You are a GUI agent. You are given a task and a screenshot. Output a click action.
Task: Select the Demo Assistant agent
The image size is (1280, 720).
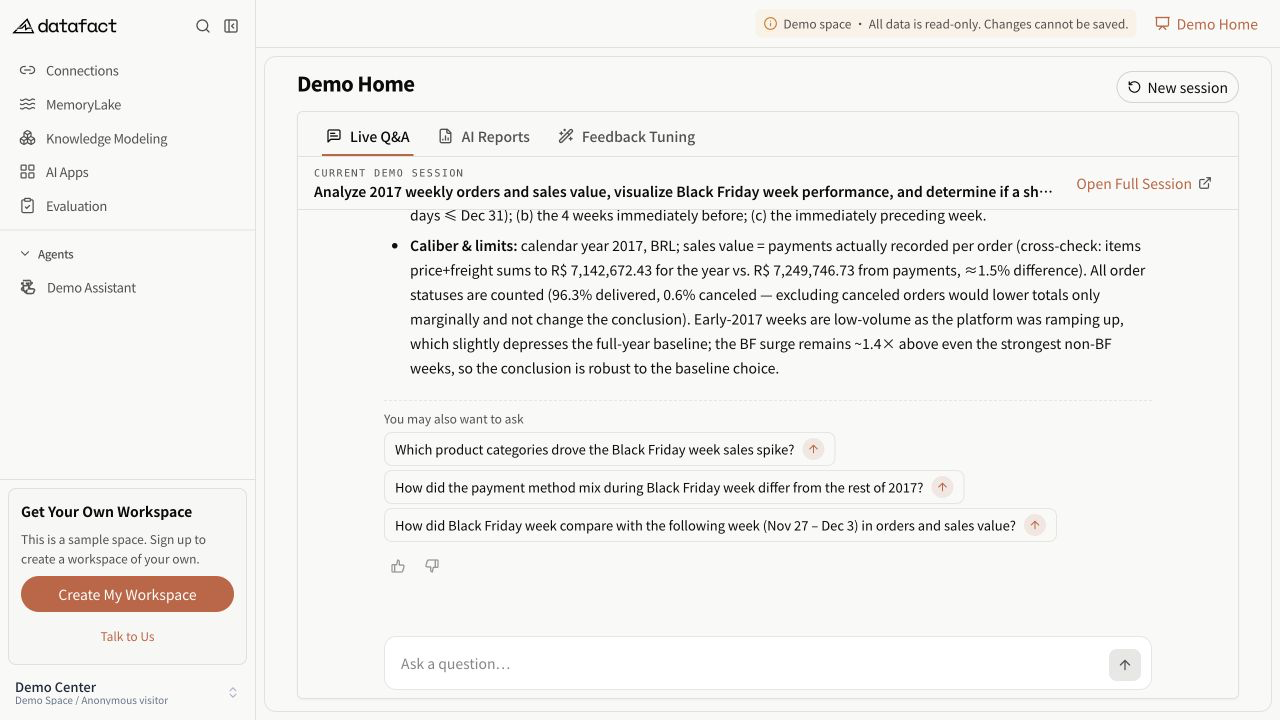(x=128, y=288)
